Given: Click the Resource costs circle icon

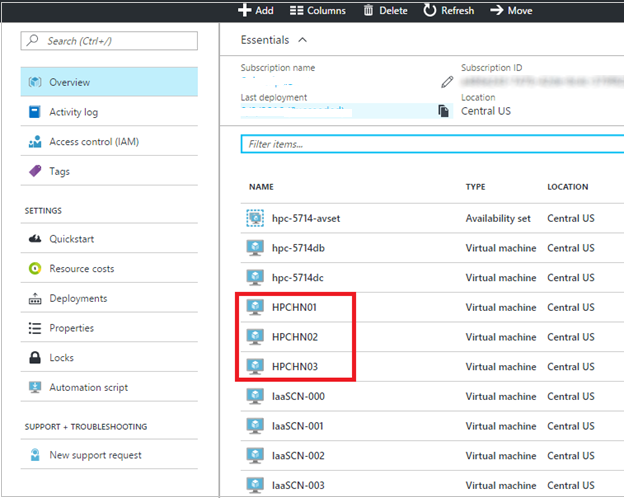Looking at the screenshot, I should click(35, 269).
